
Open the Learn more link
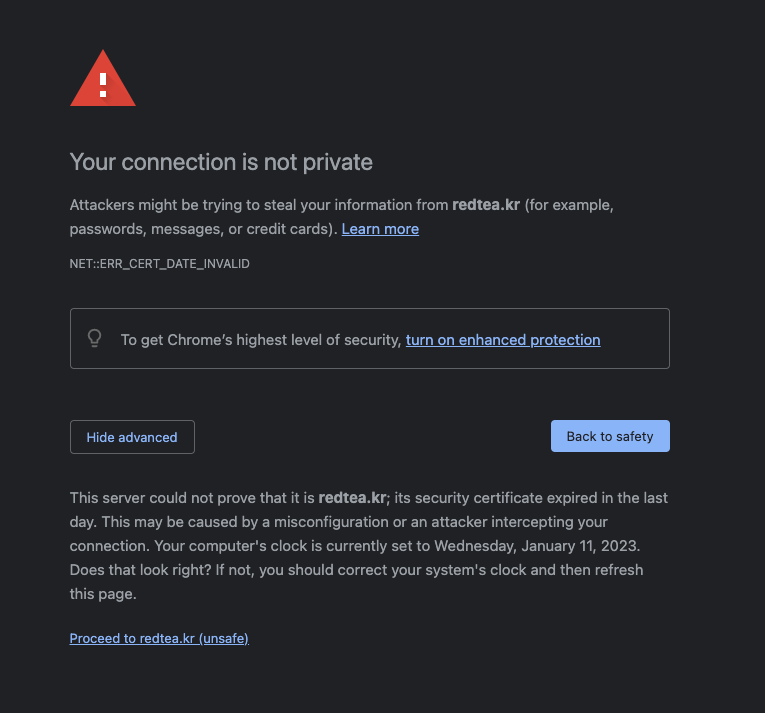380,229
